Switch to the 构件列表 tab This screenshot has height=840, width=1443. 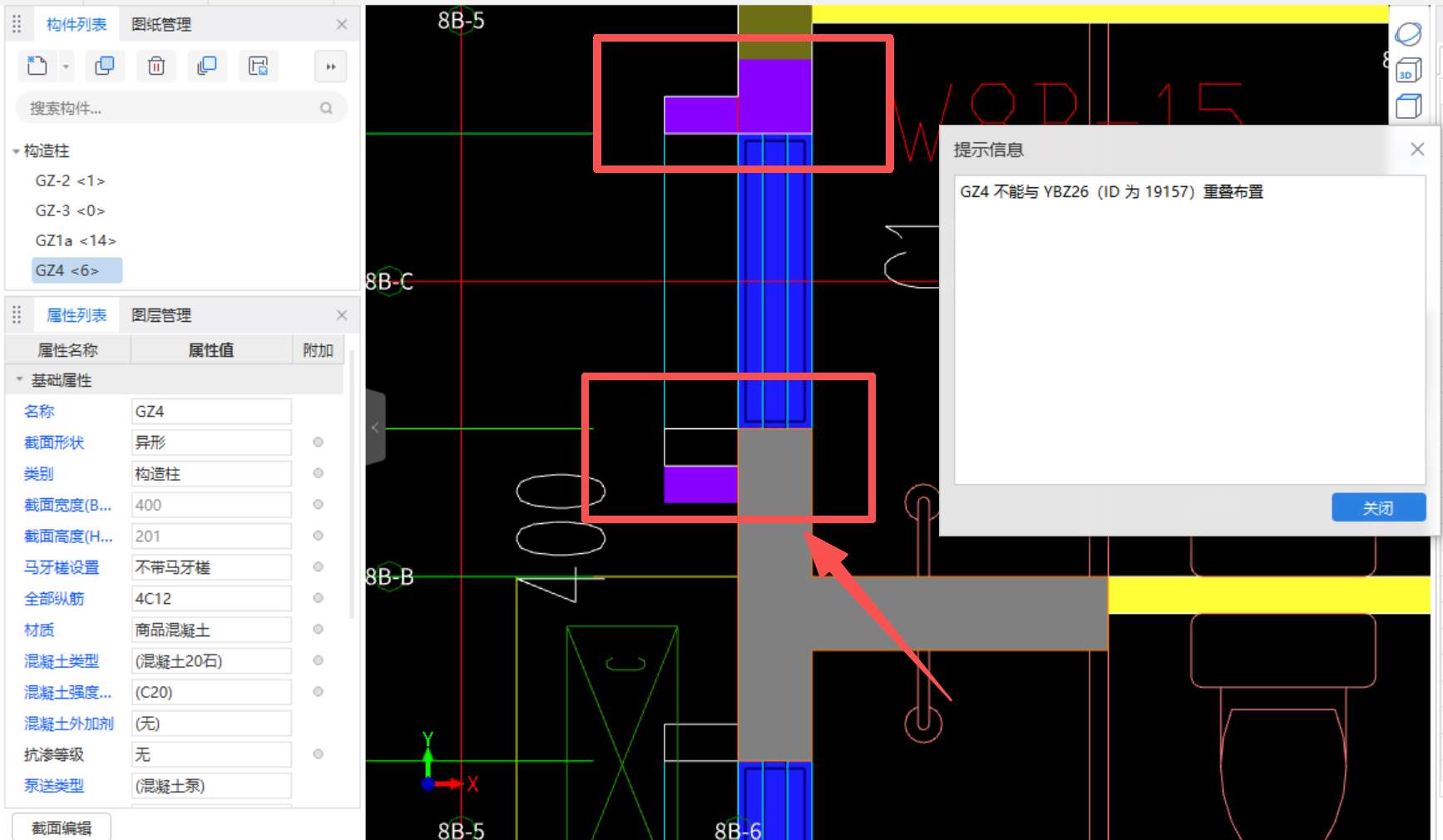click(x=77, y=25)
